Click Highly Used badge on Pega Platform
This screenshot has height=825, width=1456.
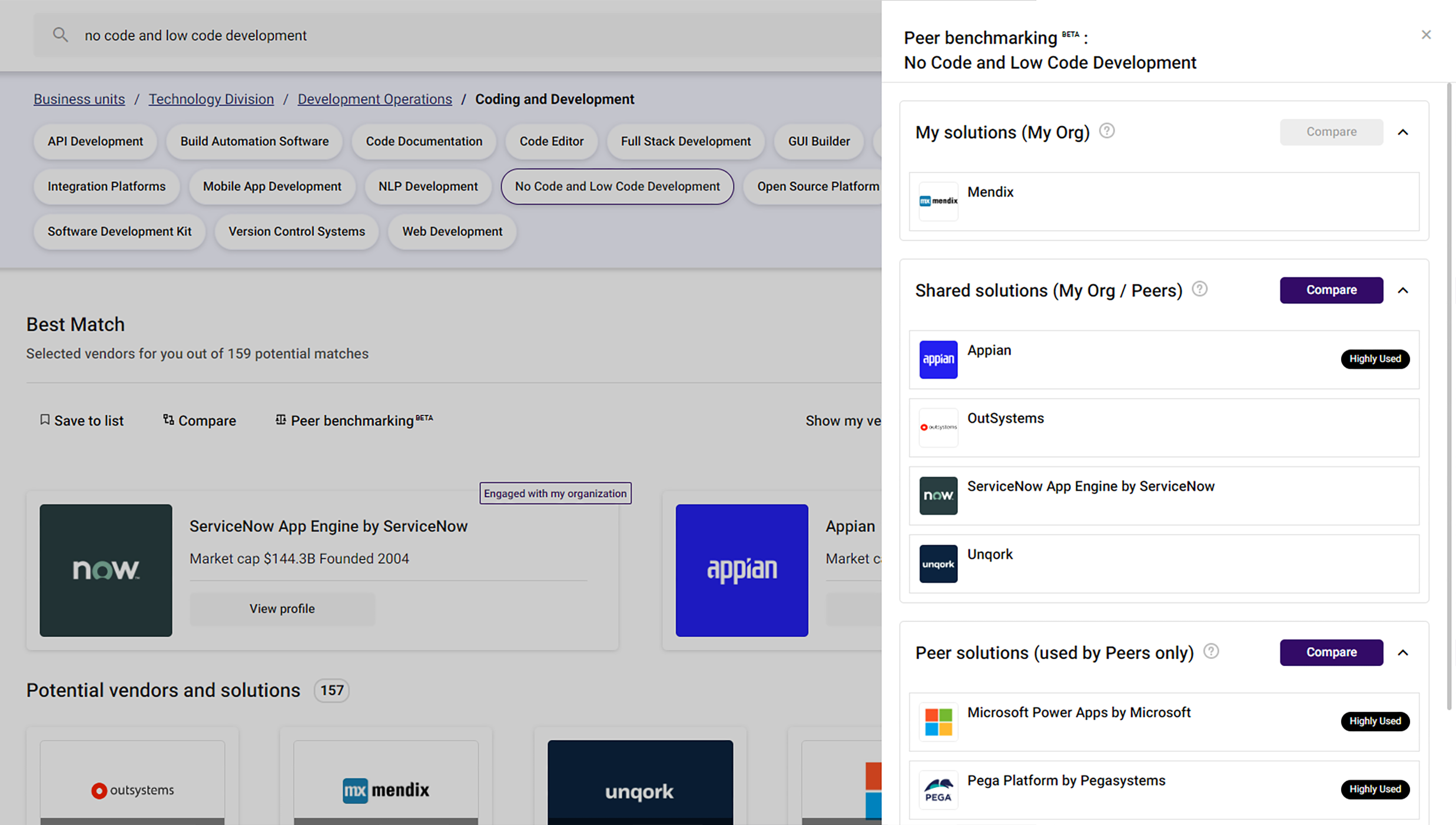1375,789
